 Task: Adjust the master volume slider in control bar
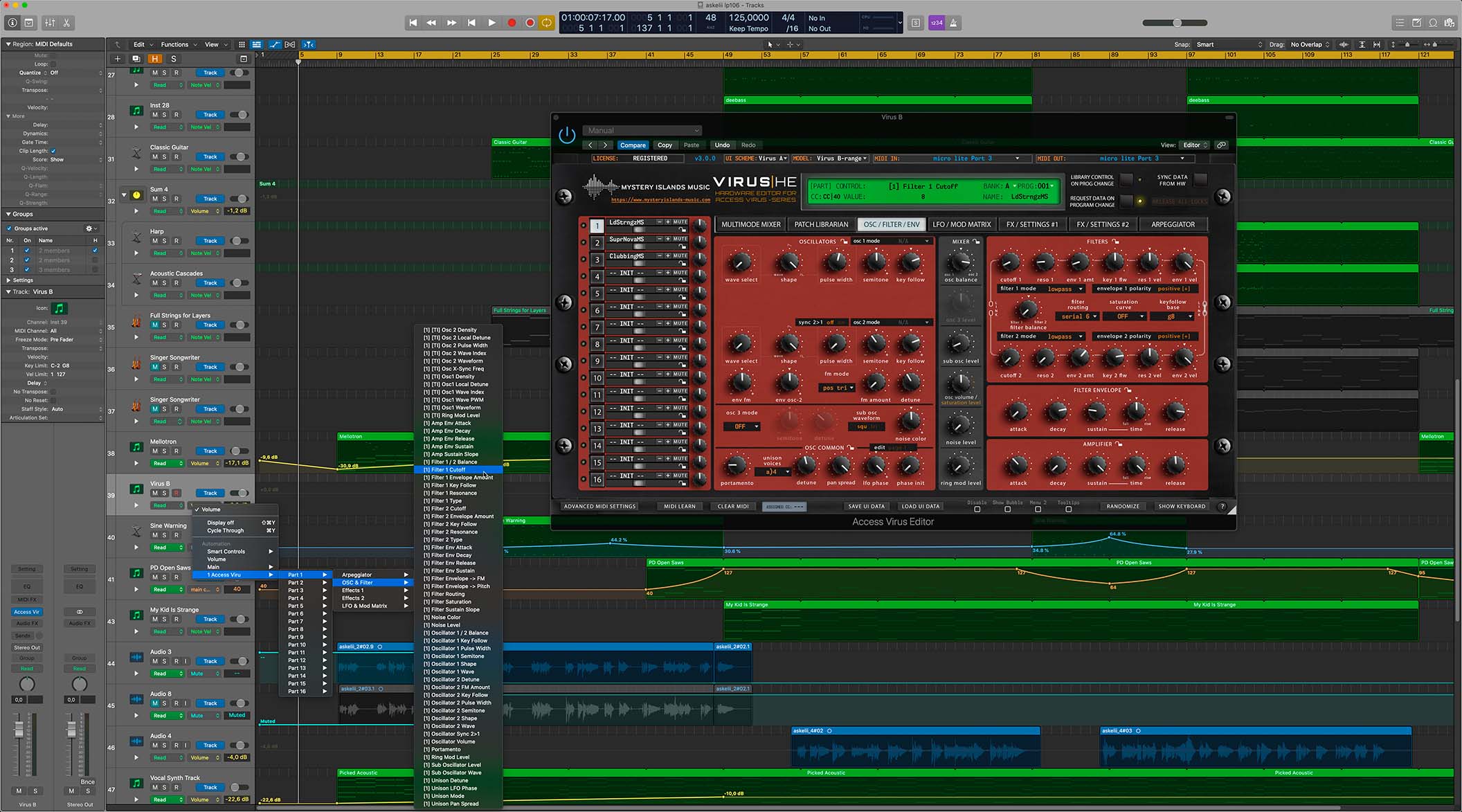coord(1175,23)
